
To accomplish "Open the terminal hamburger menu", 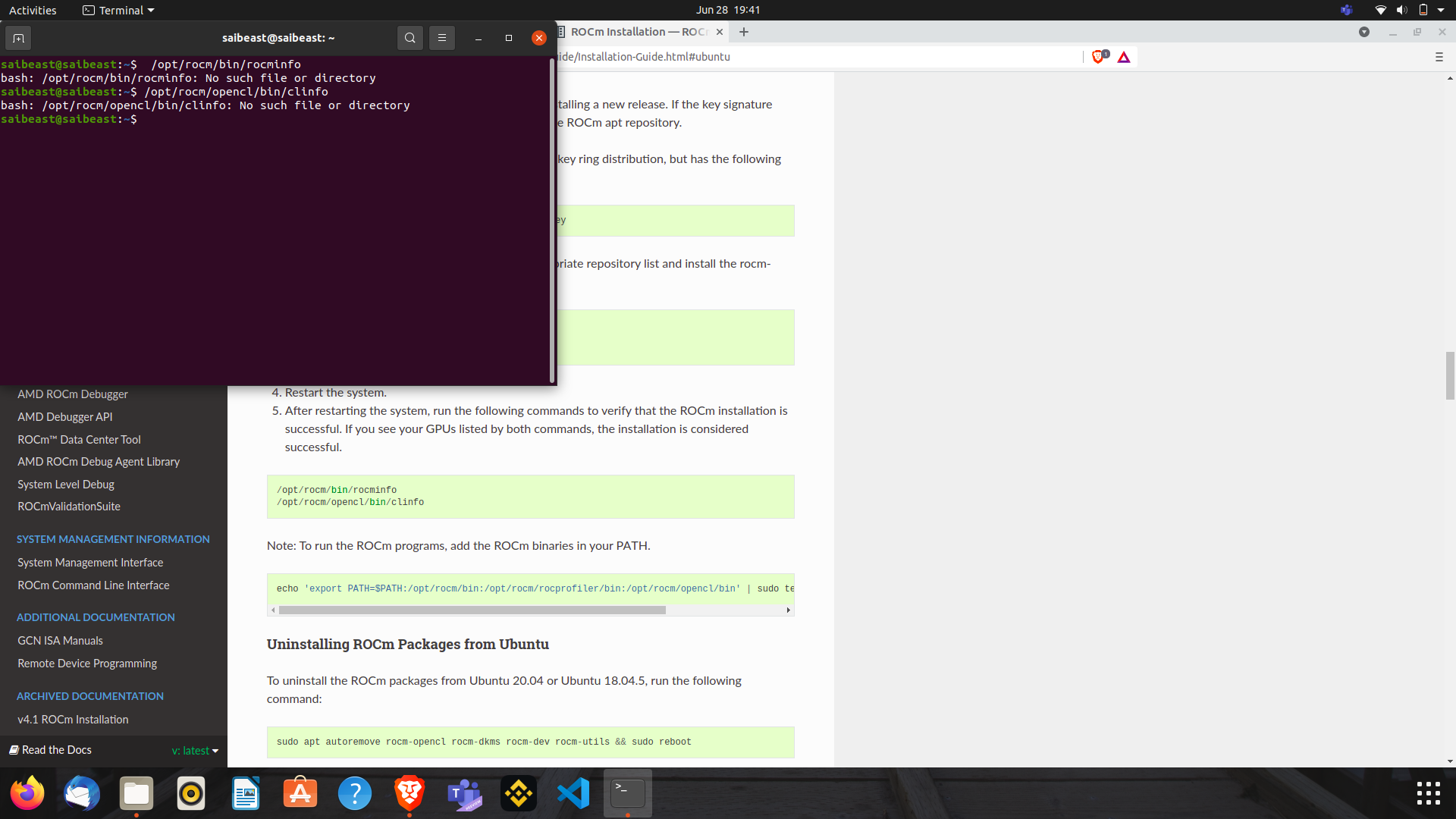I will [442, 38].
